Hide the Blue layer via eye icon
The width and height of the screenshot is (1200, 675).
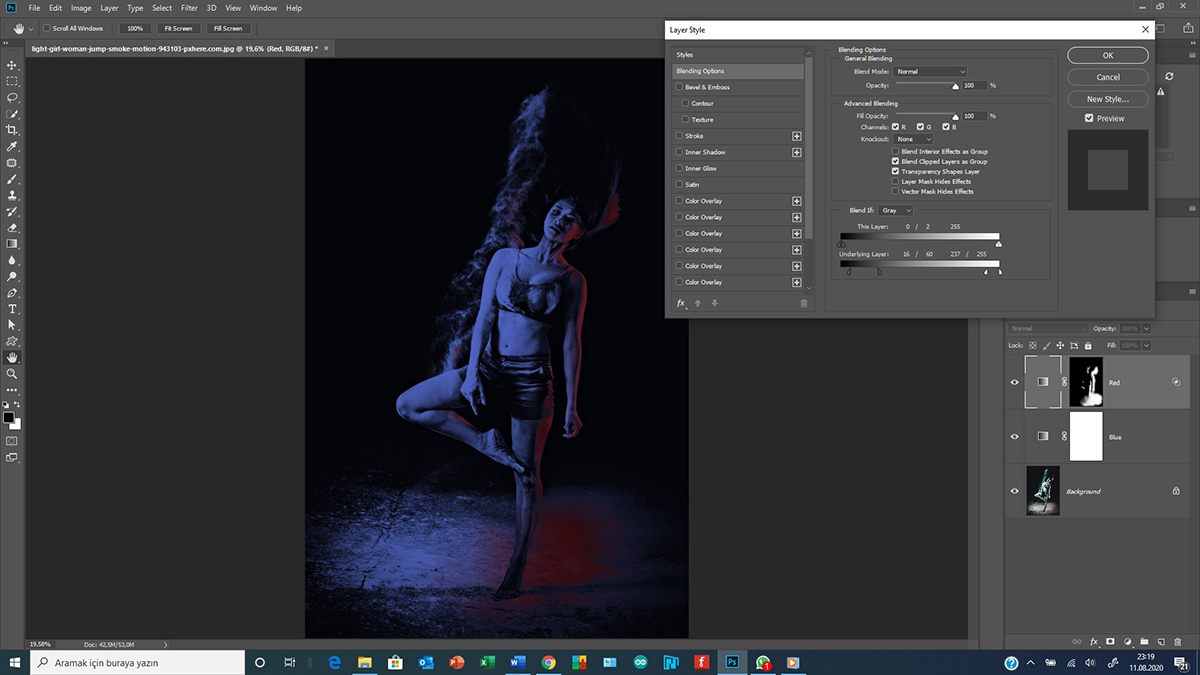coord(1014,437)
